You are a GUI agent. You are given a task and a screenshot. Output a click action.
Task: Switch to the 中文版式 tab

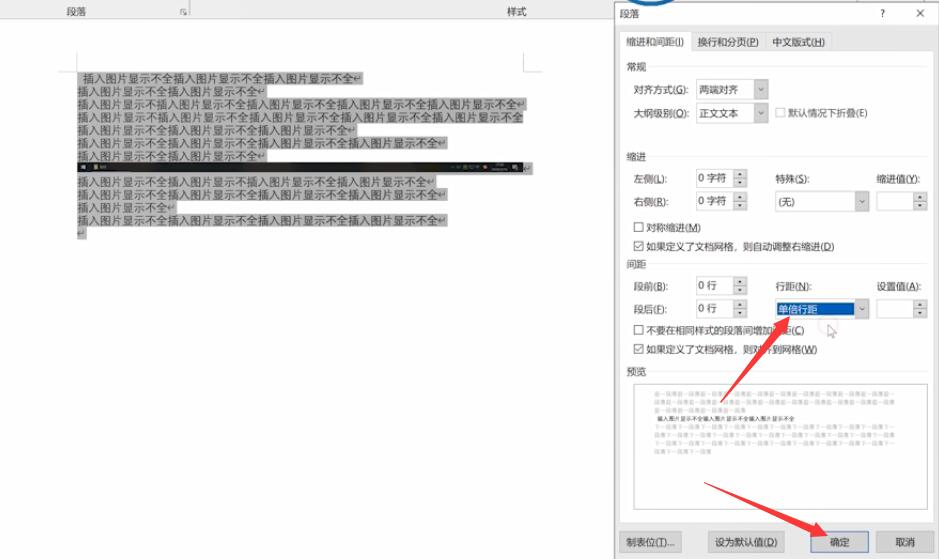pyautogui.click(x=798, y=42)
